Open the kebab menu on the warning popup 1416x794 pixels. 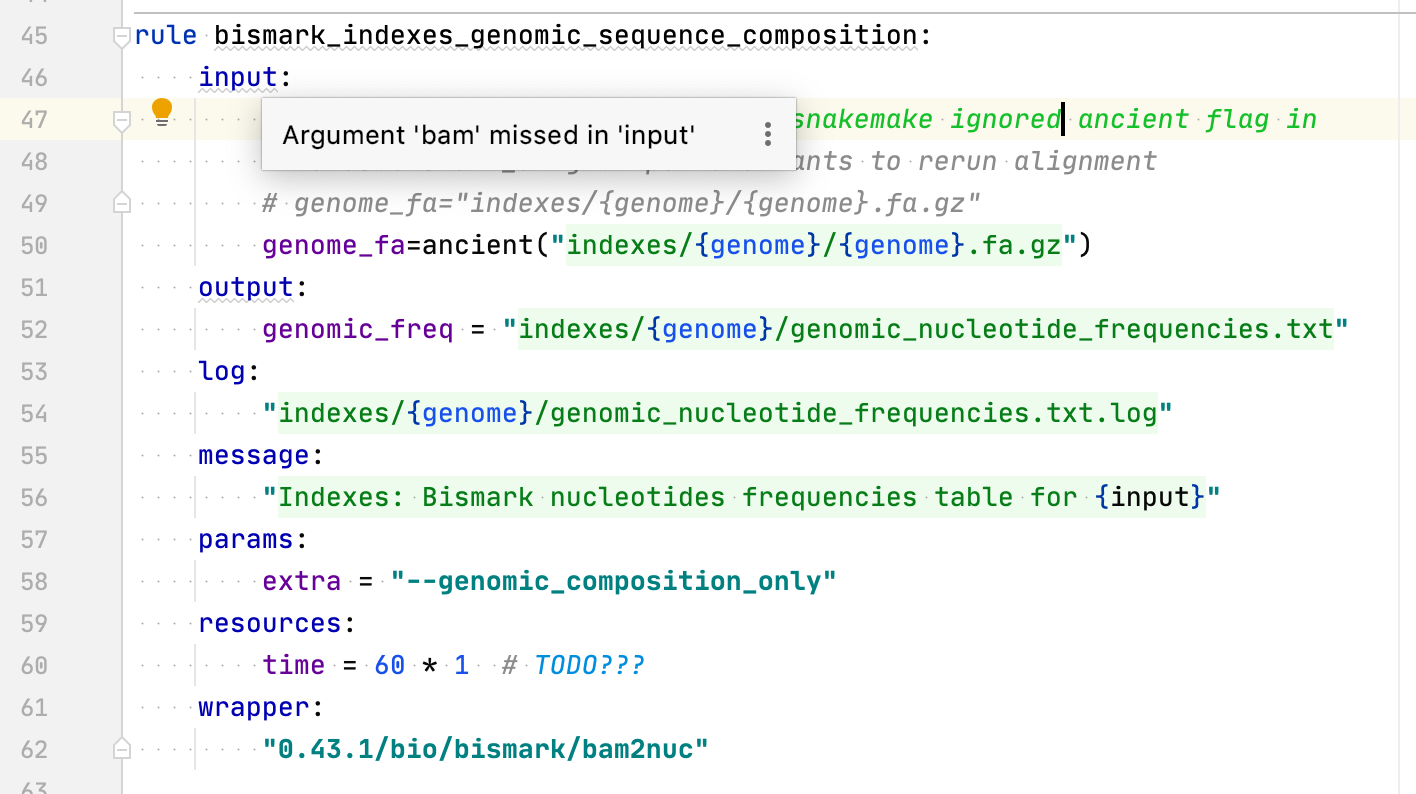pyautogui.click(x=768, y=134)
